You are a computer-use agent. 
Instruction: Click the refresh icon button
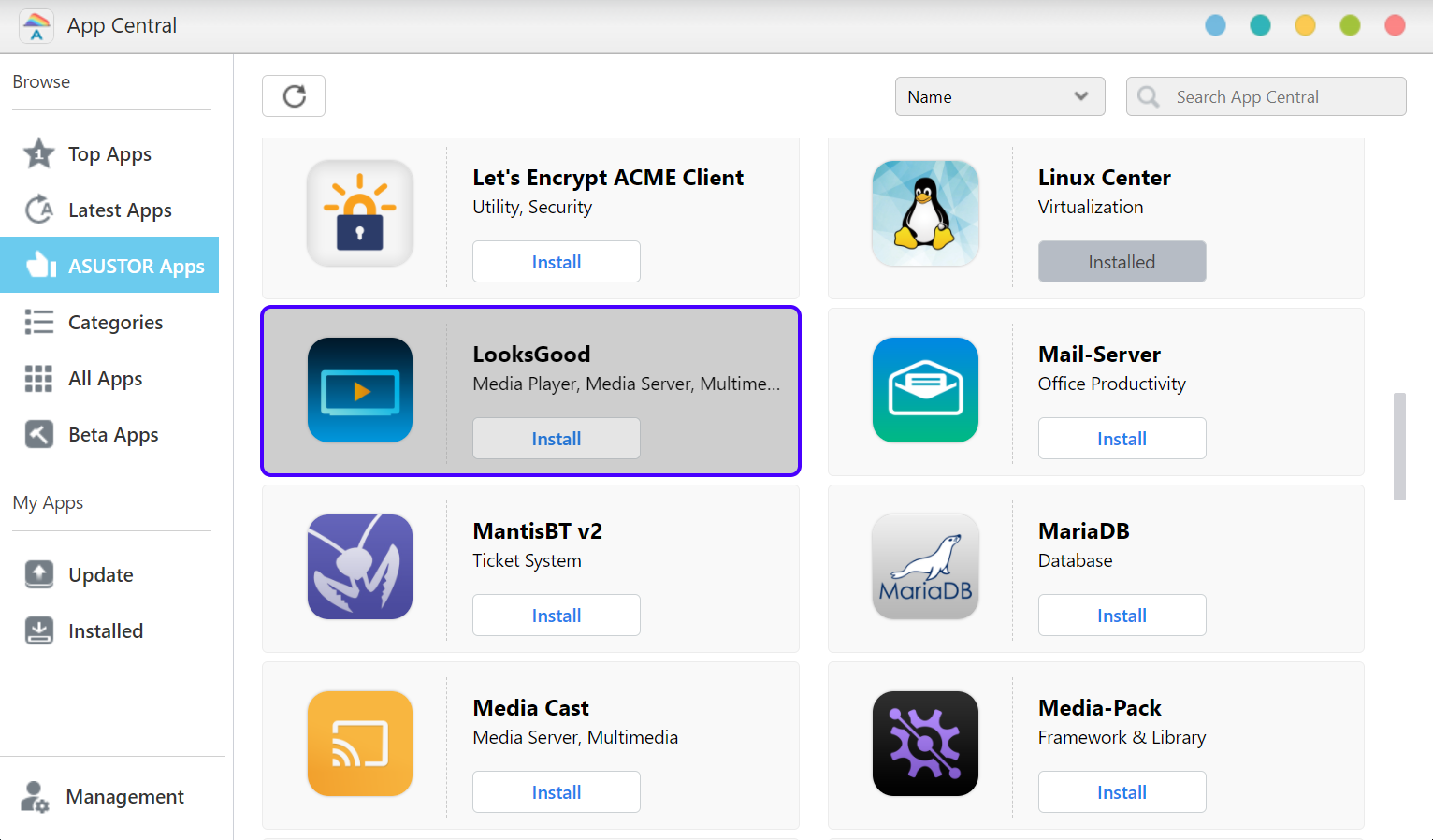coord(294,95)
